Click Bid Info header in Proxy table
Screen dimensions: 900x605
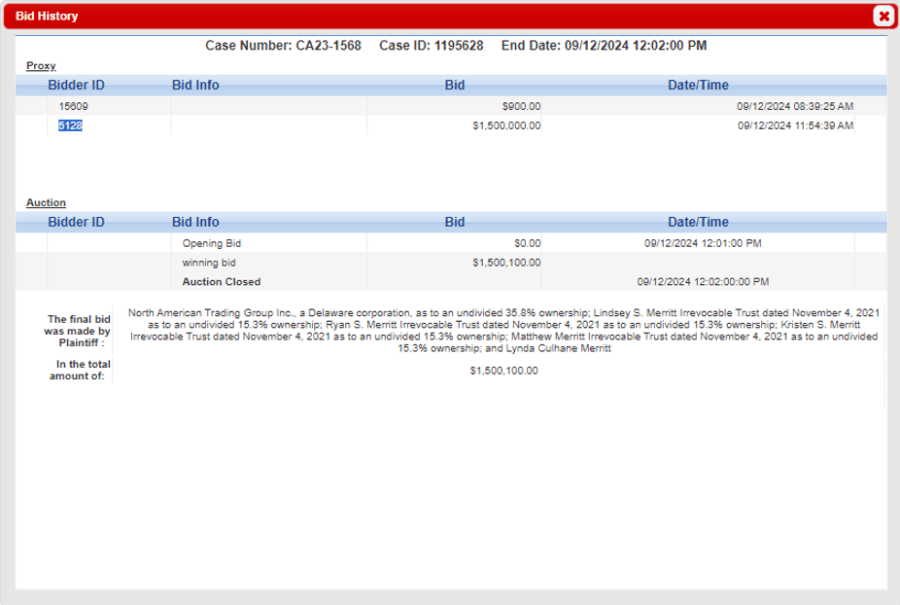coord(195,85)
